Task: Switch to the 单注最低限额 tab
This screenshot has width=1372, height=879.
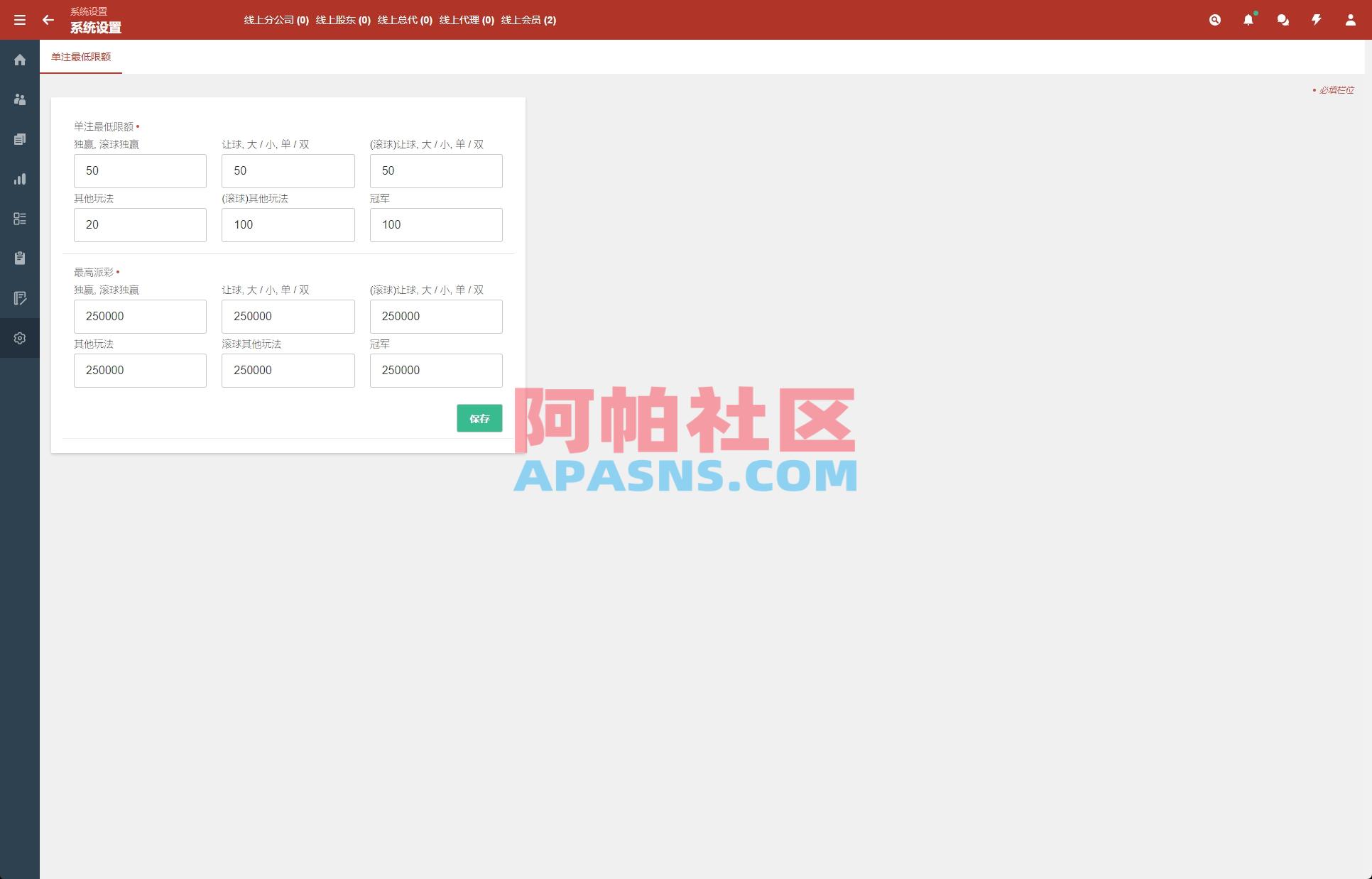Action: point(80,57)
